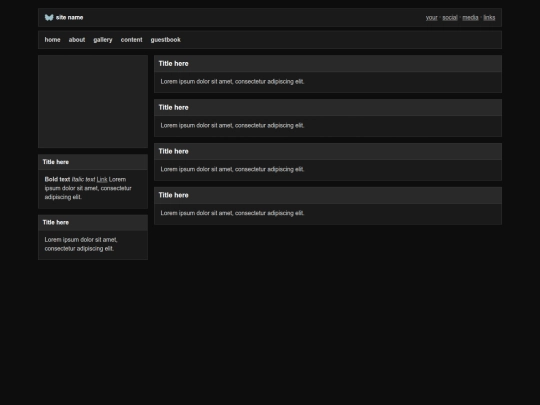Open the content nav item
The height and width of the screenshot is (405, 540).
132,40
